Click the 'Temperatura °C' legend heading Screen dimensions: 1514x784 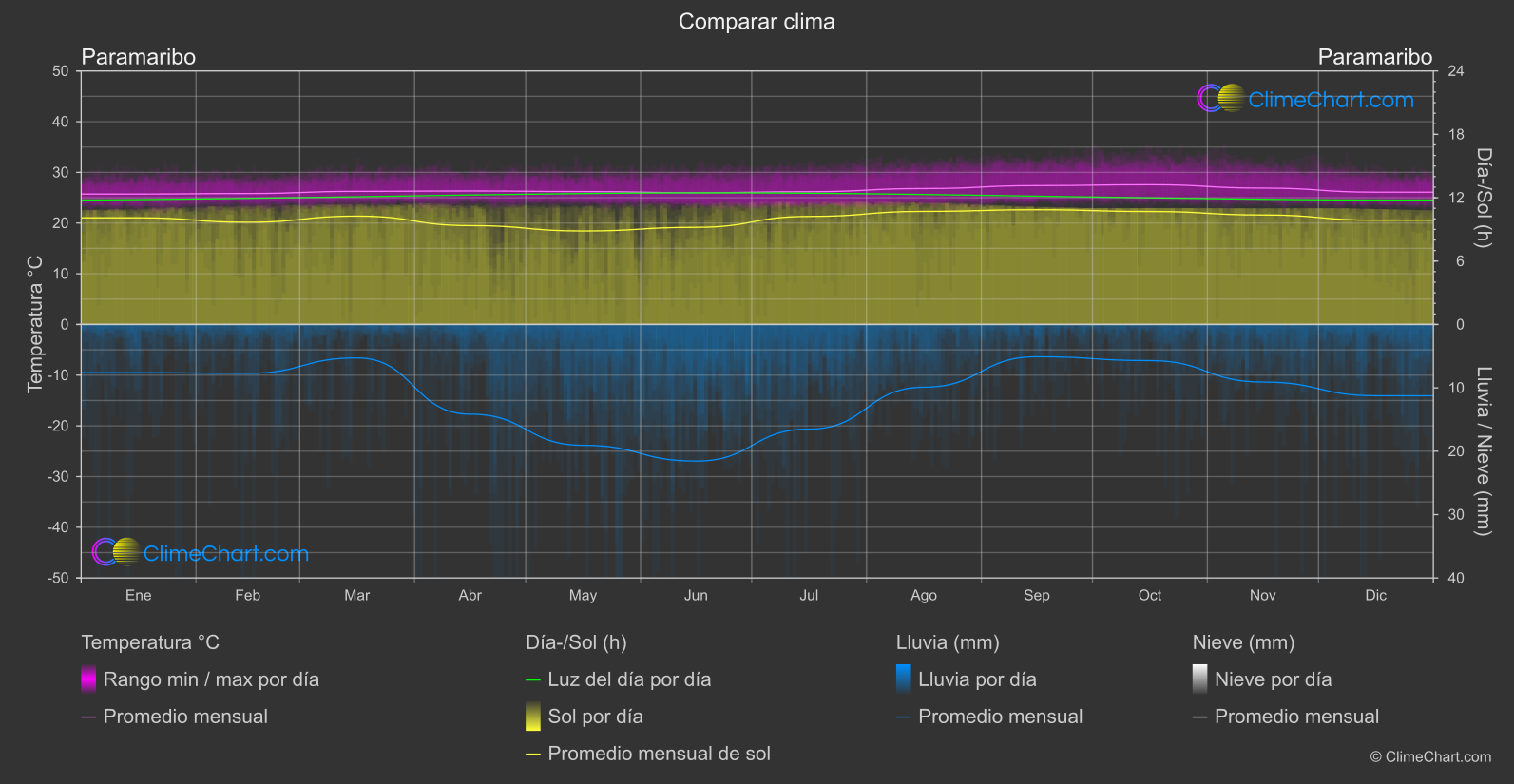pos(150,642)
